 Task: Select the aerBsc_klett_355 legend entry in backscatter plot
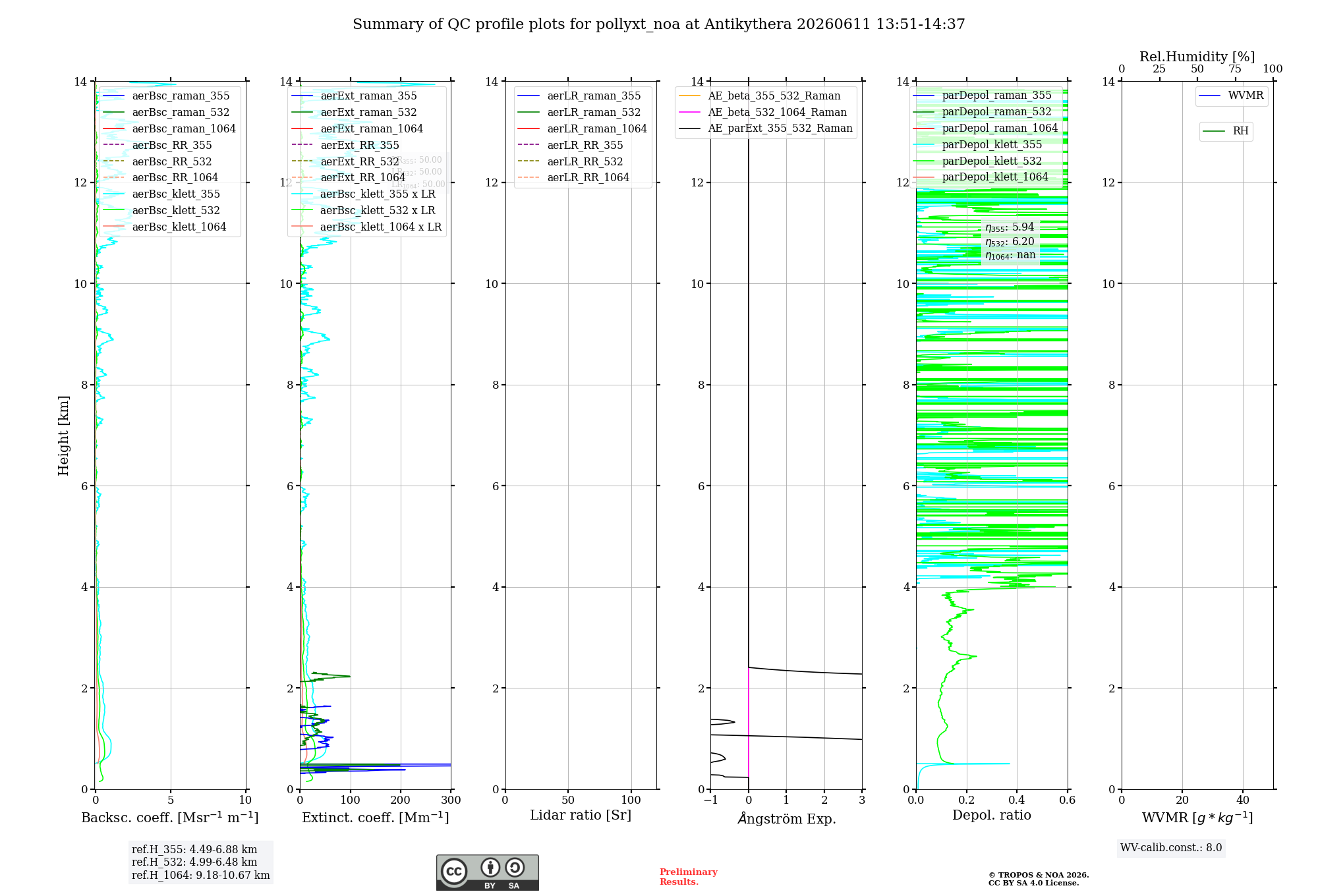coord(161,194)
